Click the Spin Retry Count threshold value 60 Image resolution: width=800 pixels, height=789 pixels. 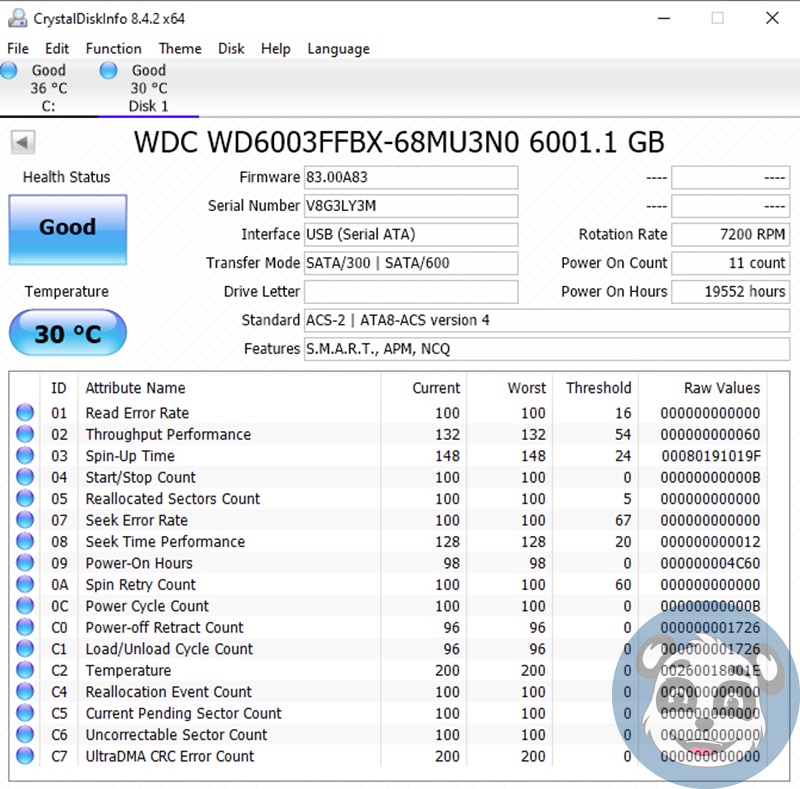coord(623,584)
